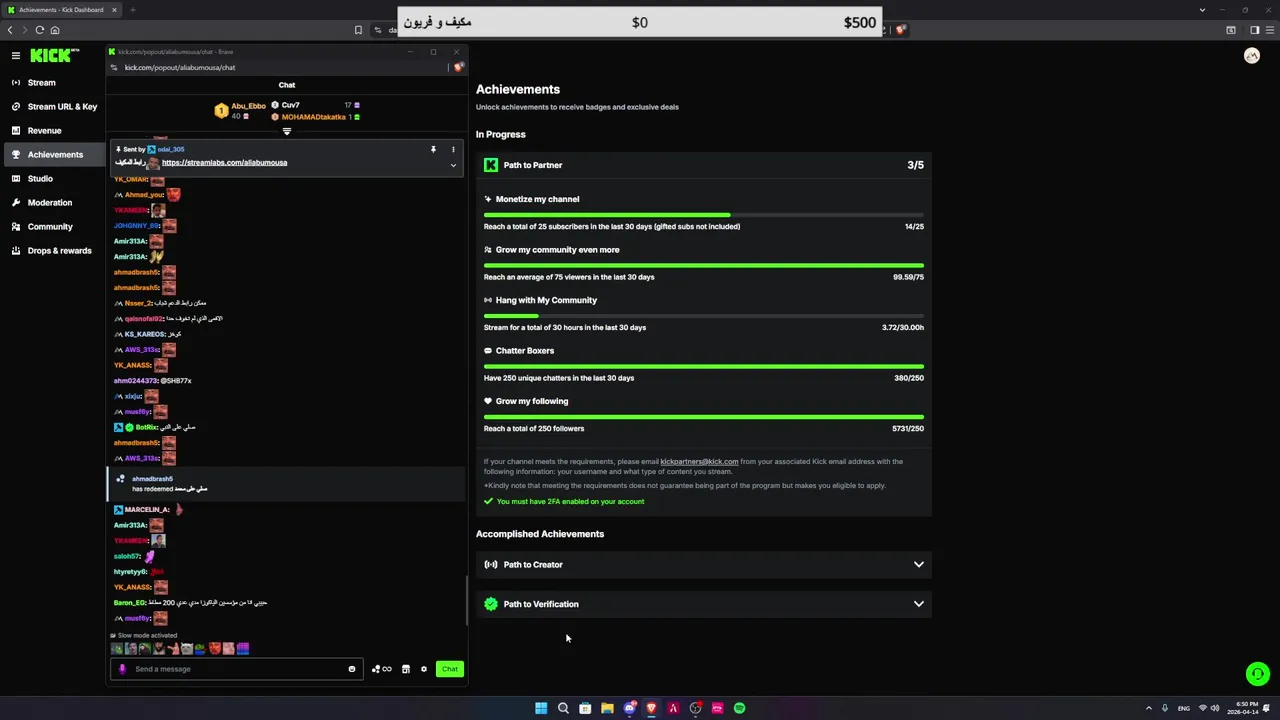Open taskbar Search
The image size is (1280, 720).
tap(563, 708)
